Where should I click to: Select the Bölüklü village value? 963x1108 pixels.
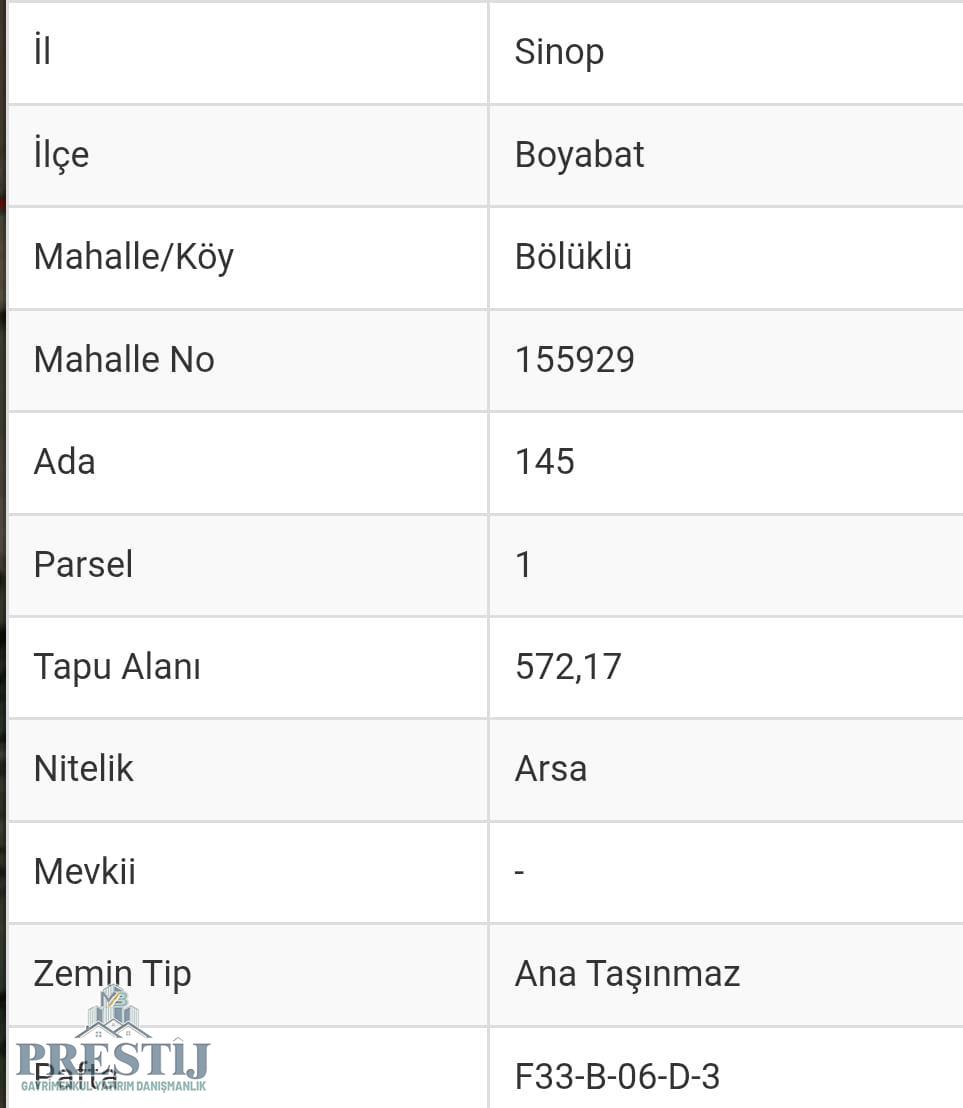coord(573,257)
